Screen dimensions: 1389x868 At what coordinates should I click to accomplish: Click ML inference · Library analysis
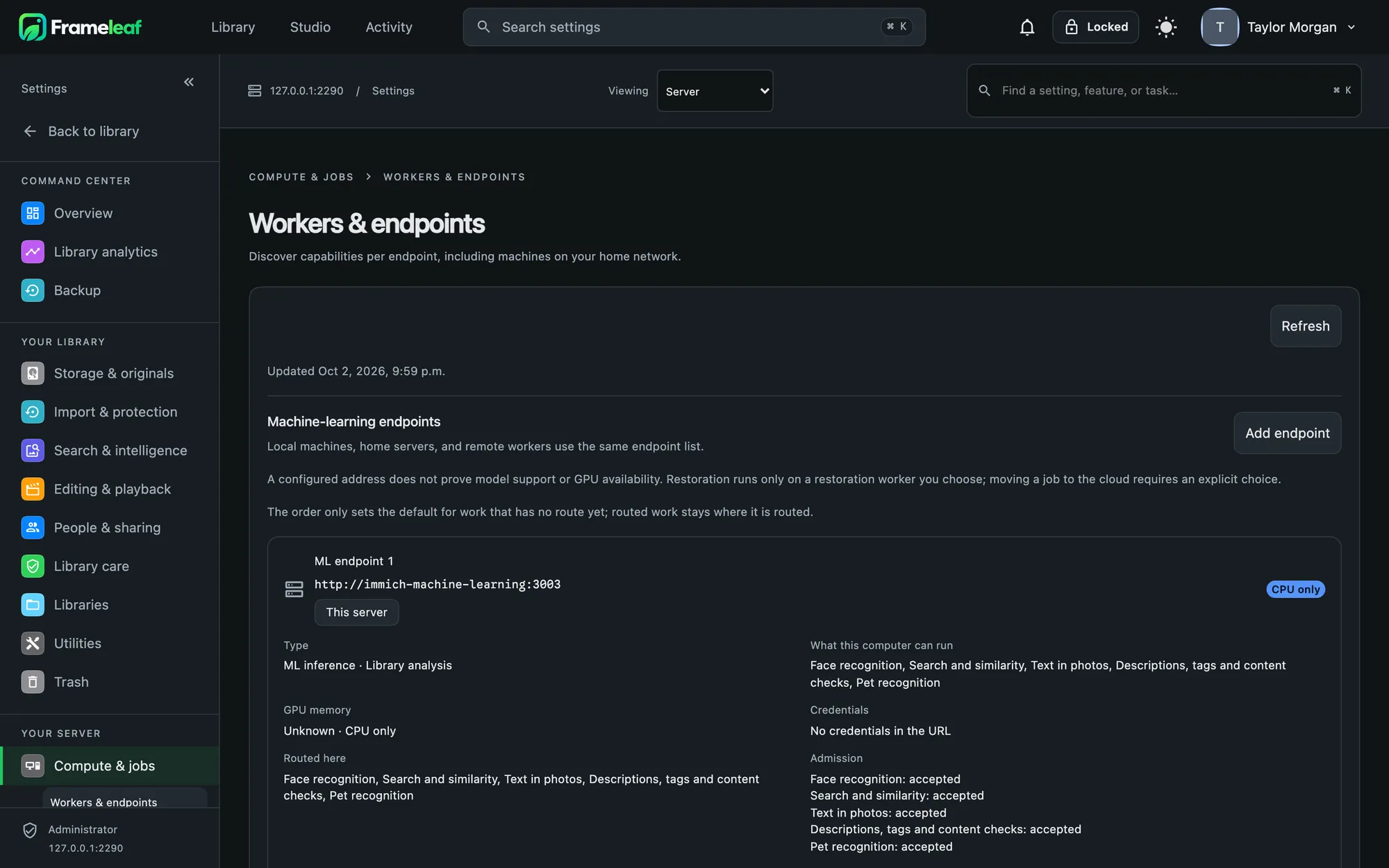coord(367,665)
